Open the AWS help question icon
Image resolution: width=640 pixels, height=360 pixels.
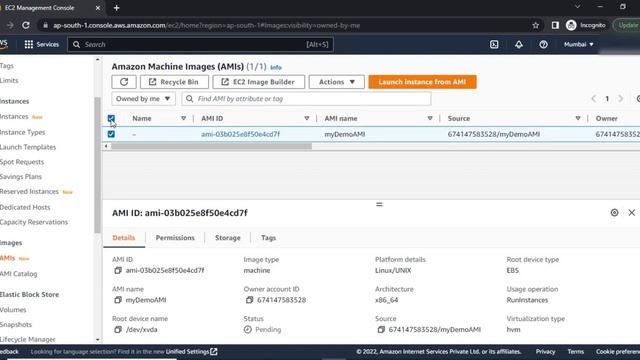[x=543, y=44]
